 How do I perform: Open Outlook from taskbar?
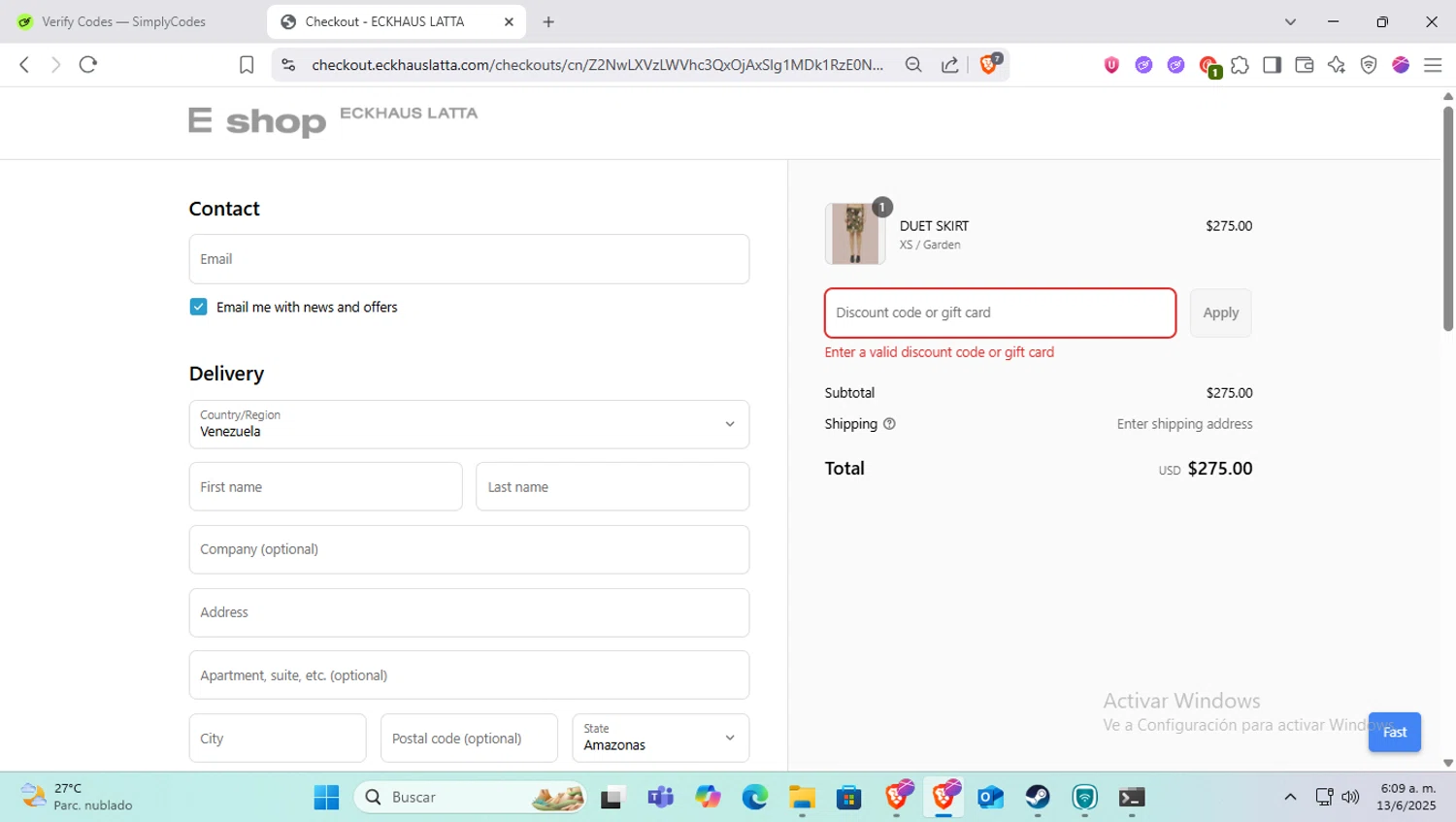click(x=990, y=797)
